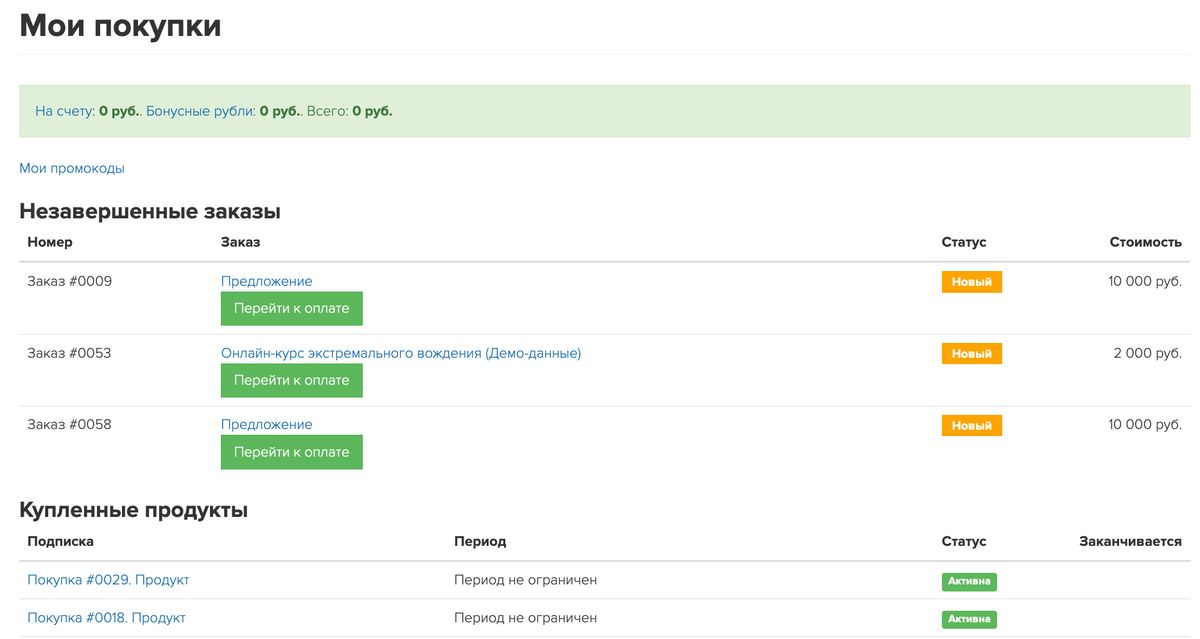Click the Заканчивается column header

point(1131,541)
